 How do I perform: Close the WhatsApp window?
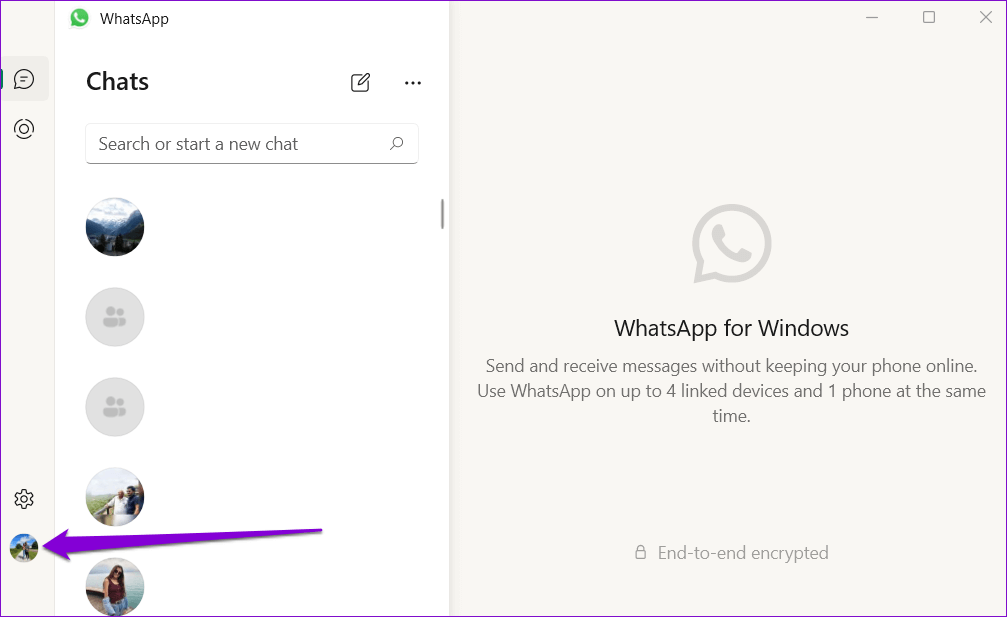click(x=986, y=17)
